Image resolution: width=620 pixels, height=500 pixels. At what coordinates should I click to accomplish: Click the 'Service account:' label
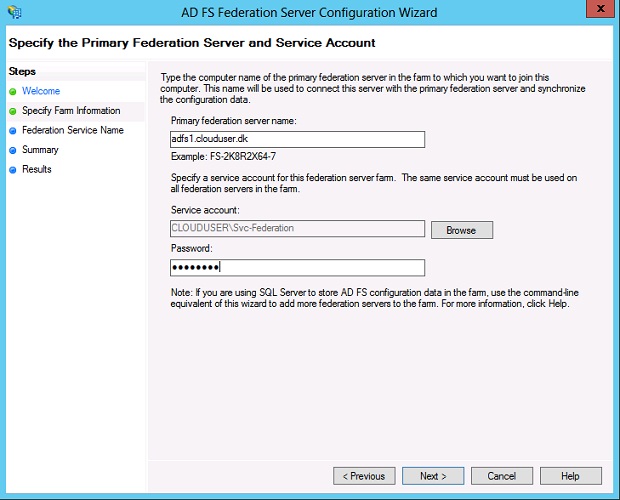click(x=205, y=210)
